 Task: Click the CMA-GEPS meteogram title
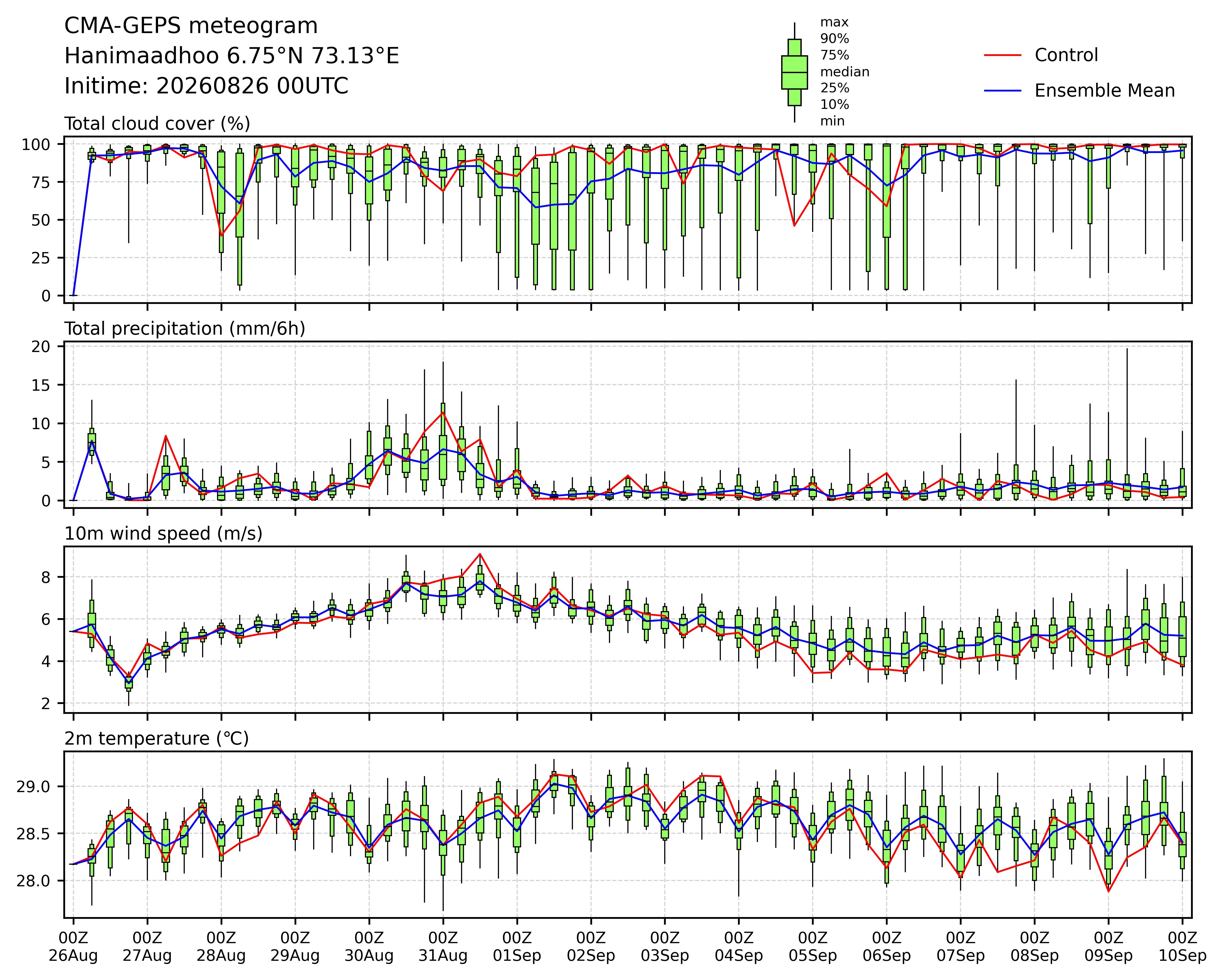191,26
